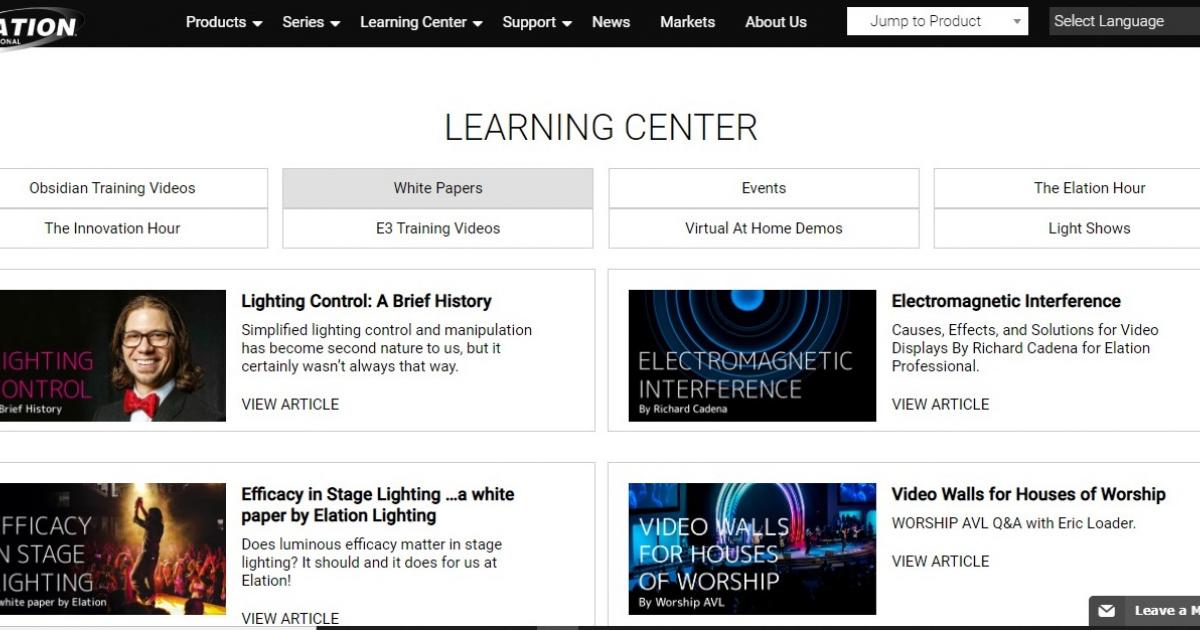
Task: View article for Lighting Control history
Action: pos(290,404)
